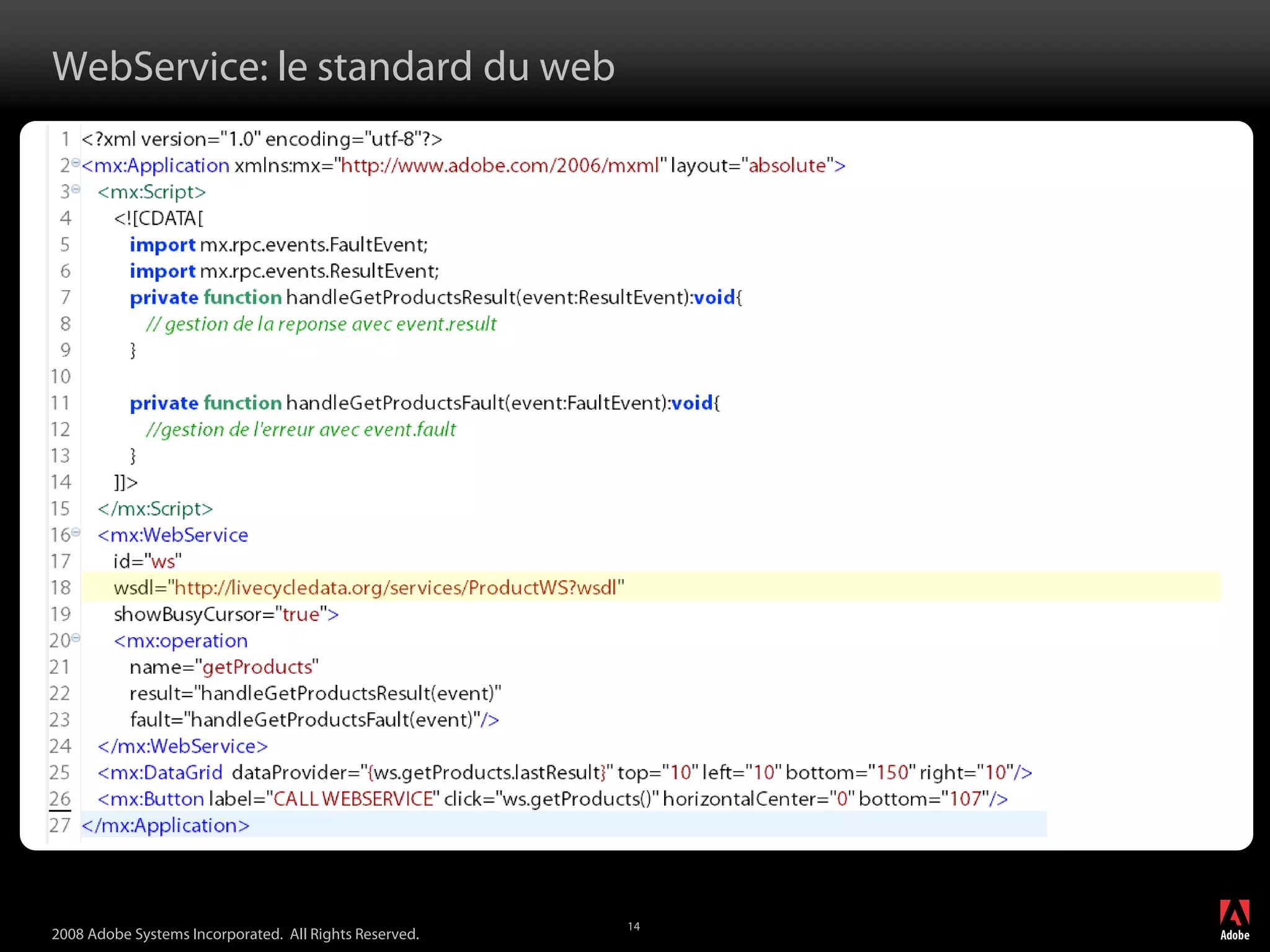Click the click="ws.getProducts()" handler

pyautogui.click(x=551, y=799)
